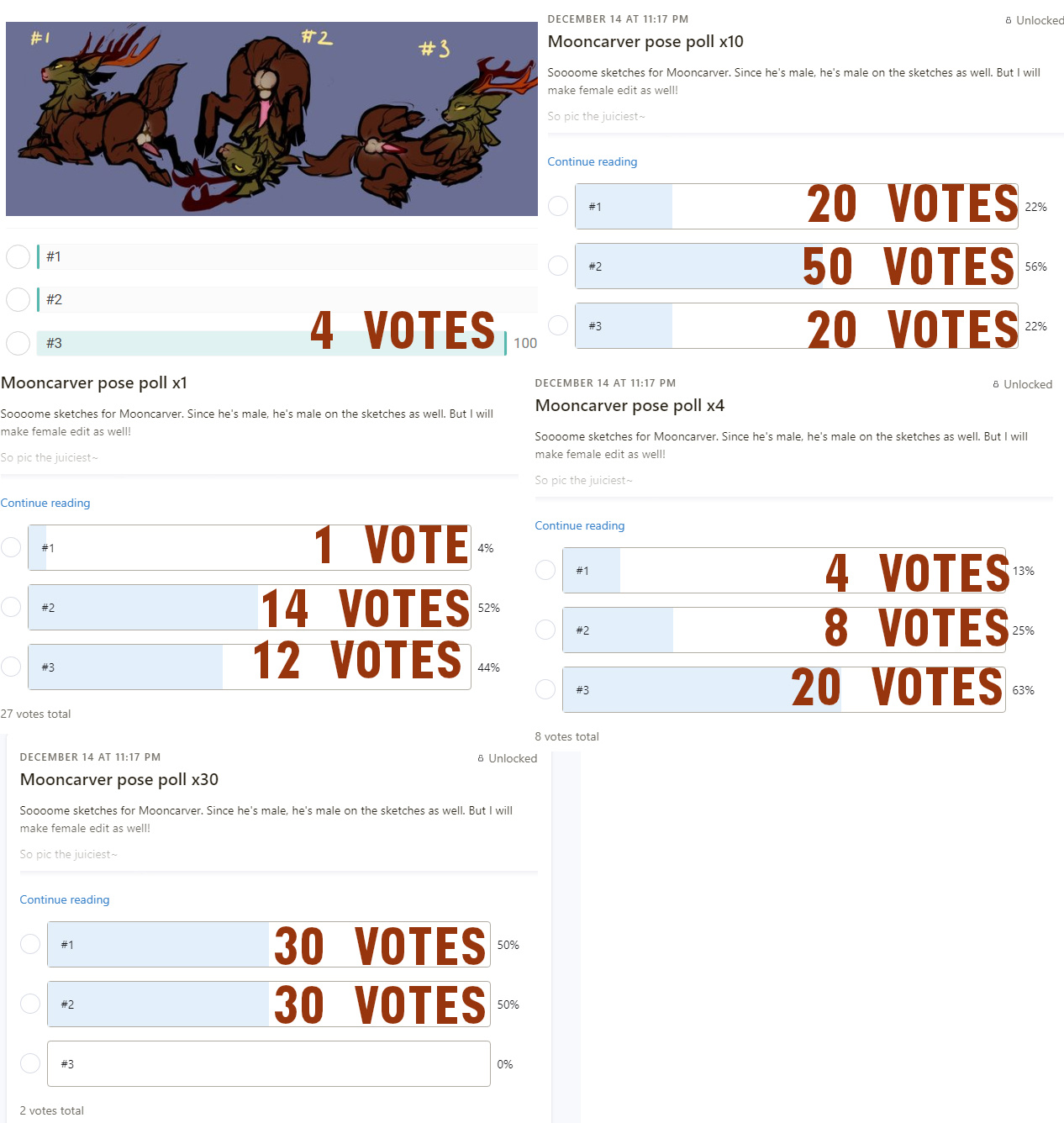Click the Mooncarver pose poll x30 title
The image size is (1064, 1123).
click(x=119, y=779)
